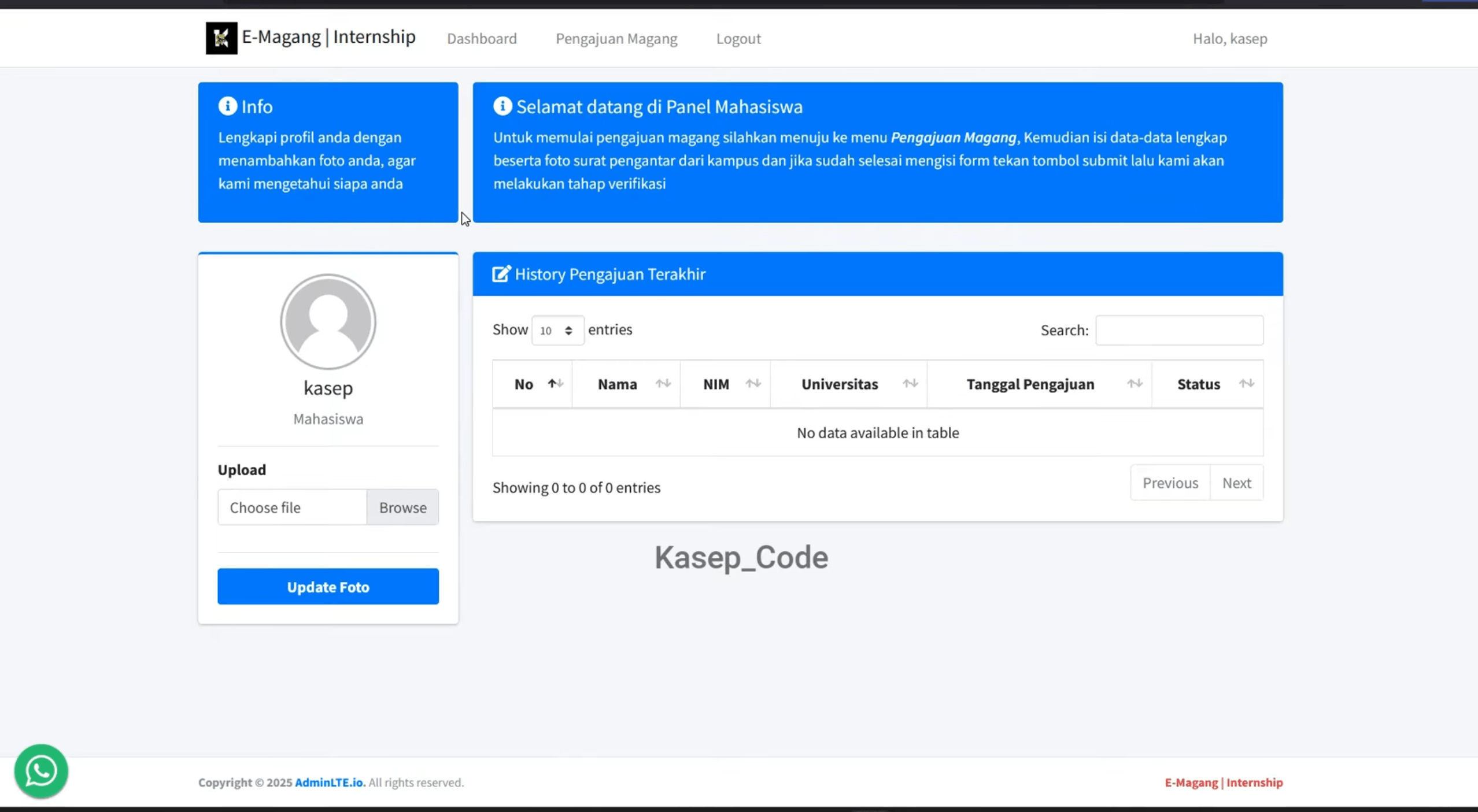Click the Mahasiswa role label
This screenshot has width=1478, height=812.
[x=328, y=419]
